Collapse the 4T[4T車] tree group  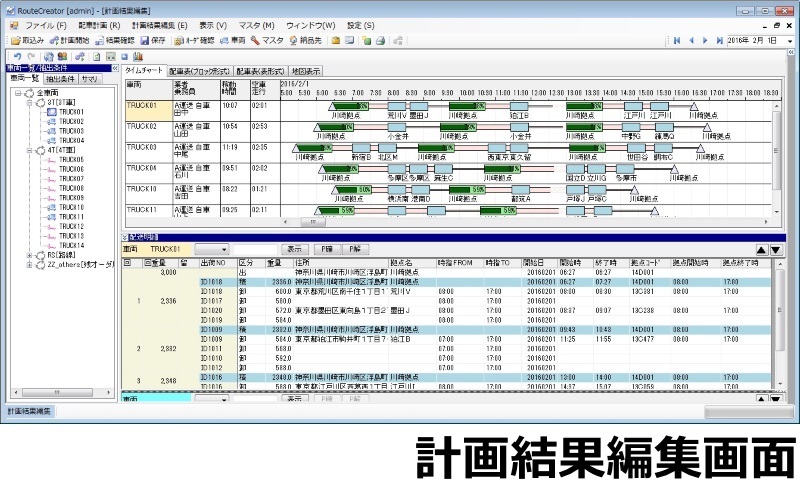click(x=30, y=150)
